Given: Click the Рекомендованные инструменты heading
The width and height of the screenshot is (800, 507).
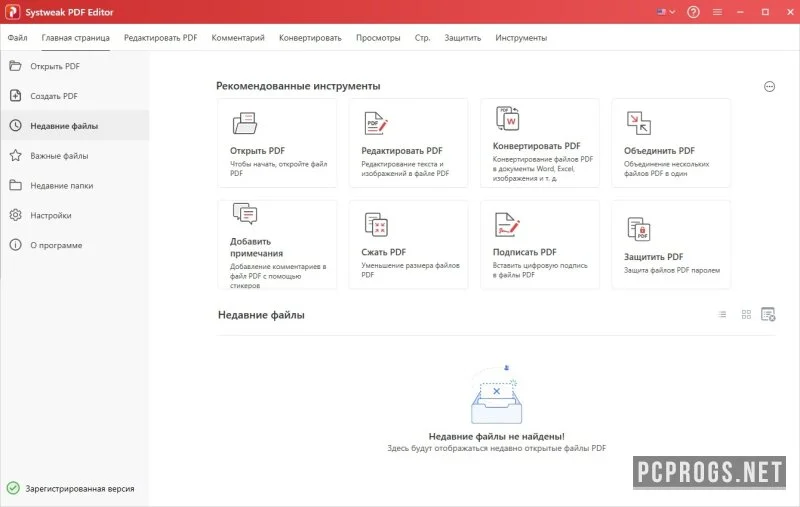Looking at the screenshot, I should point(298,86).
